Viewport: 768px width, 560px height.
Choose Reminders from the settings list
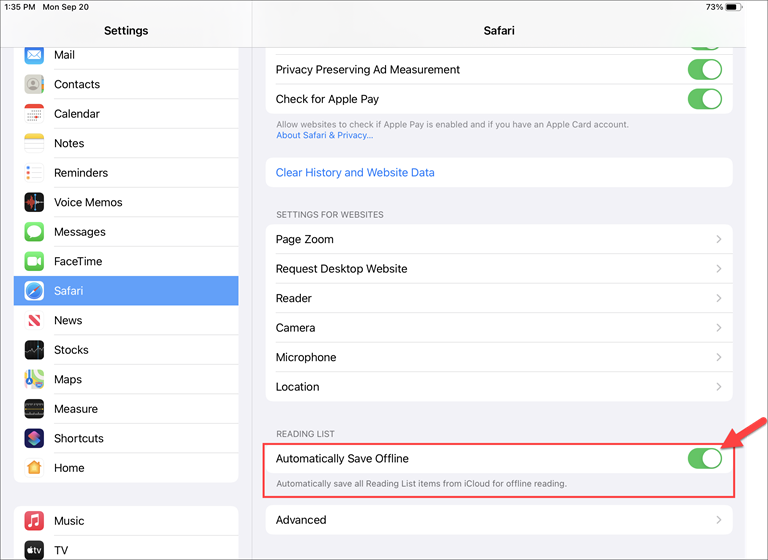pyautogui.click(x=81, y=173)
